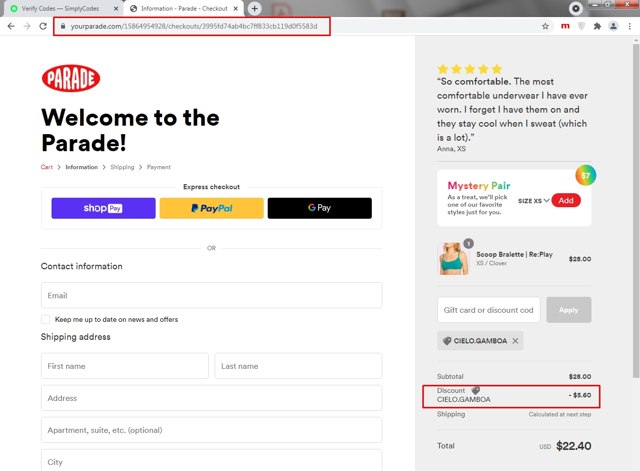Open a new browser tab
This screenshot has height=471, width=640.
pyautogui.click(x=254, y=8)
